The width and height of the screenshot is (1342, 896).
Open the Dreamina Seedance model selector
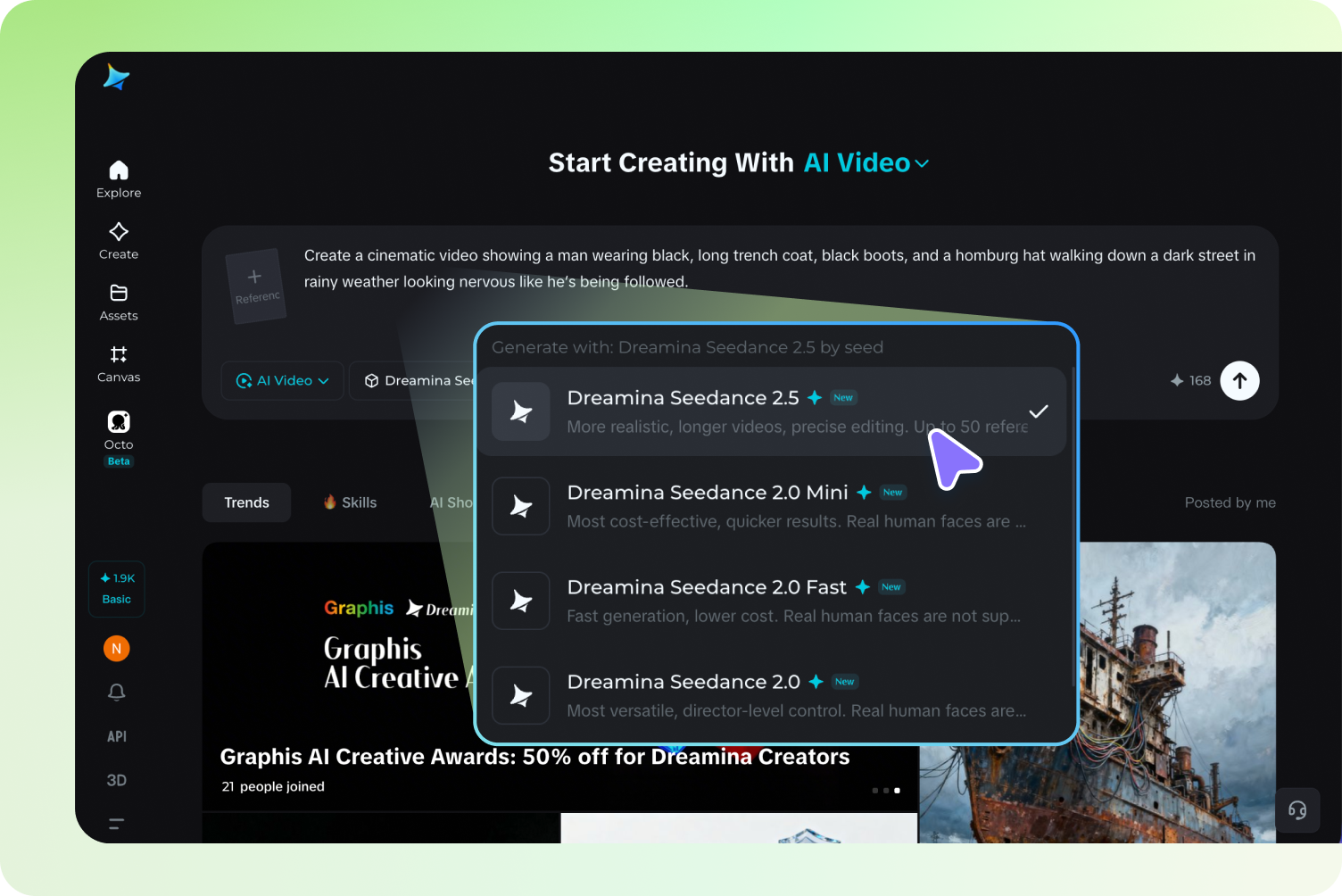click(412, 380)
